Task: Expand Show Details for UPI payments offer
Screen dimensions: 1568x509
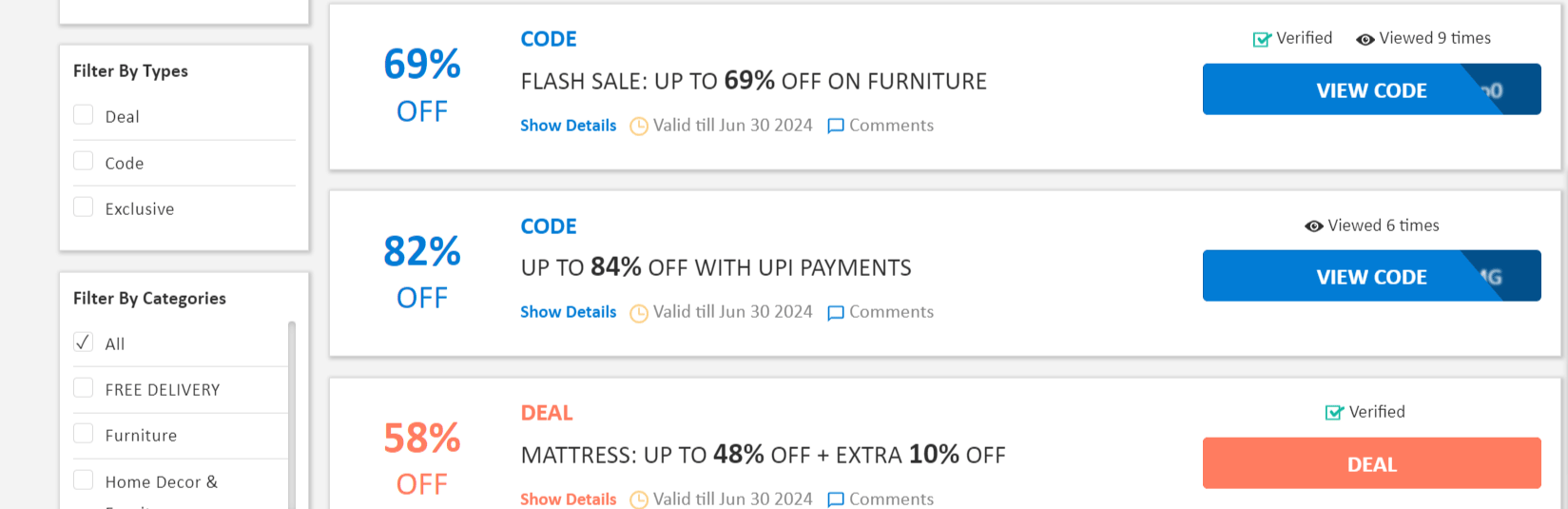Action: (x=568, y=312)
